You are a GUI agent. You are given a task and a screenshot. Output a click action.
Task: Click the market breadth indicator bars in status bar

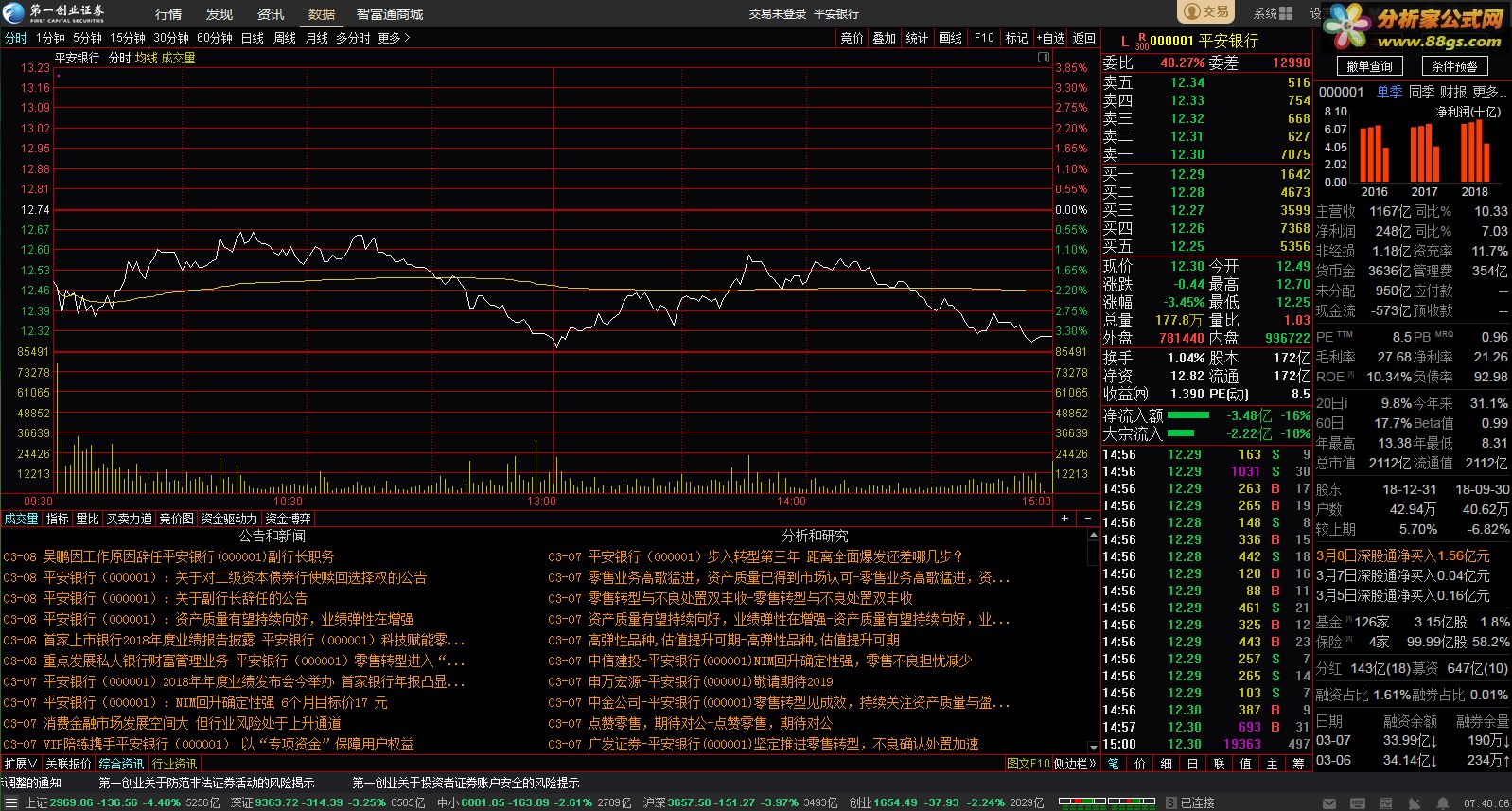[x=1107, y=802]
